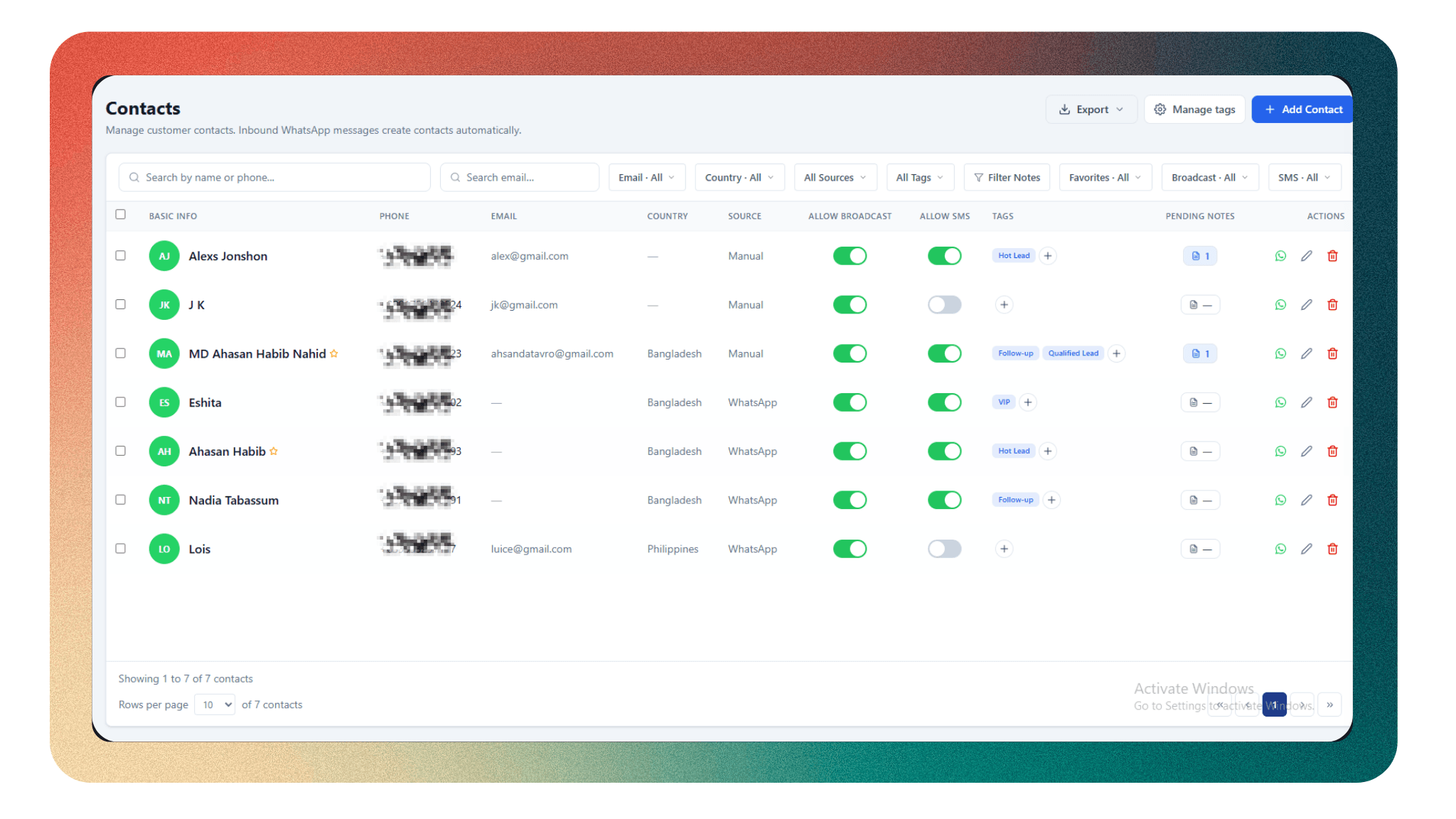Screen dimensions: 1456x819
Task: Click email luice@gmail.com
Action: point(531,549)
